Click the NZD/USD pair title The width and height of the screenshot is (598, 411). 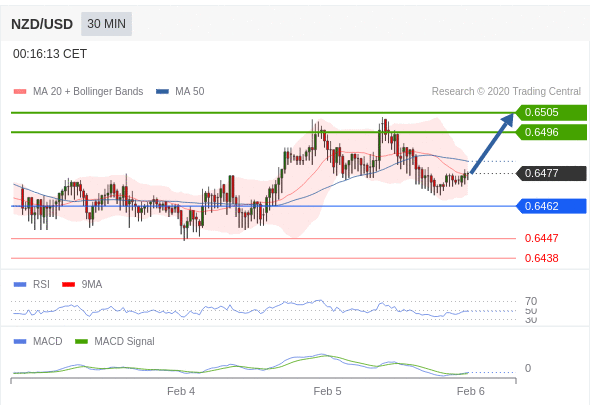pos(42,24)
